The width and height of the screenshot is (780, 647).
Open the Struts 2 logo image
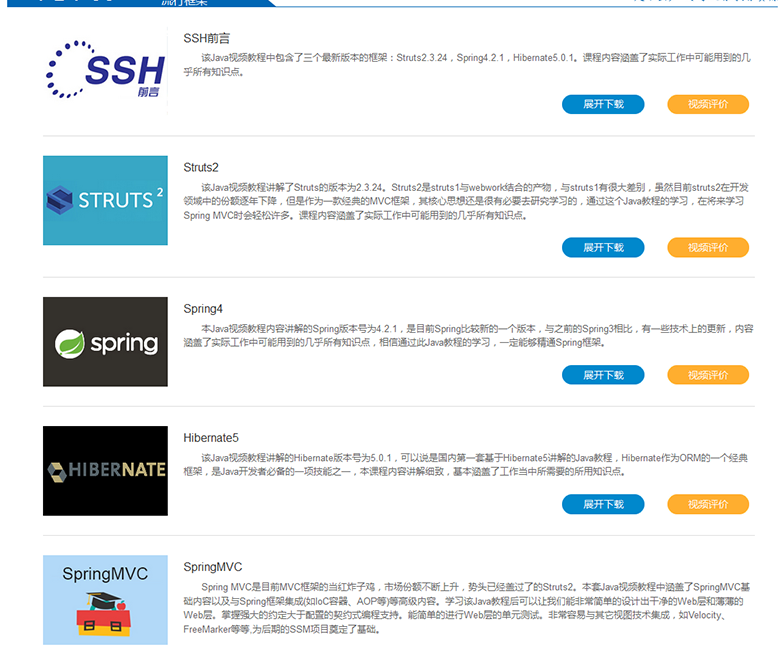105,200
